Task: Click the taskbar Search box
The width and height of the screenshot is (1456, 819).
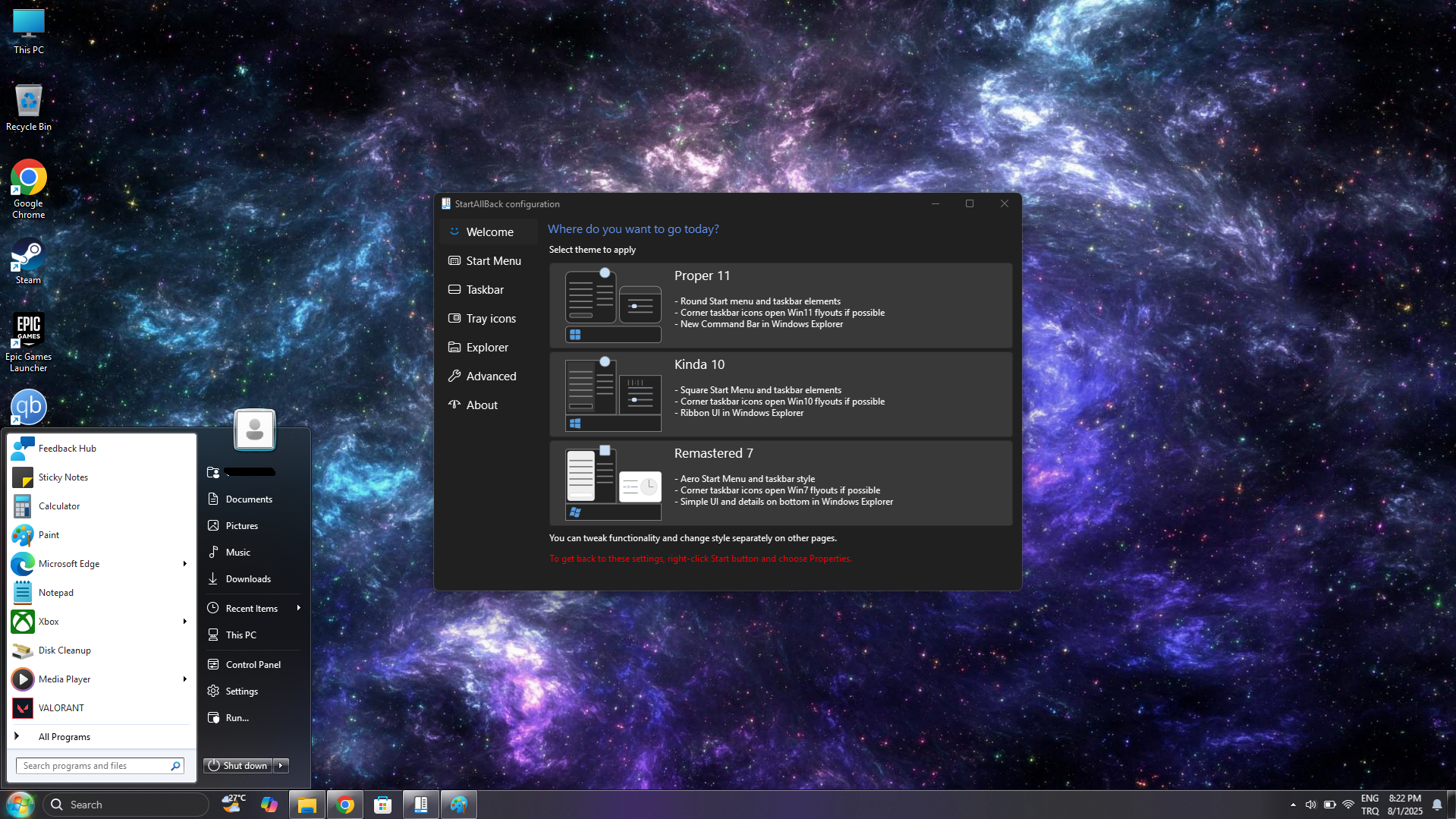Action: click(126, 805)
